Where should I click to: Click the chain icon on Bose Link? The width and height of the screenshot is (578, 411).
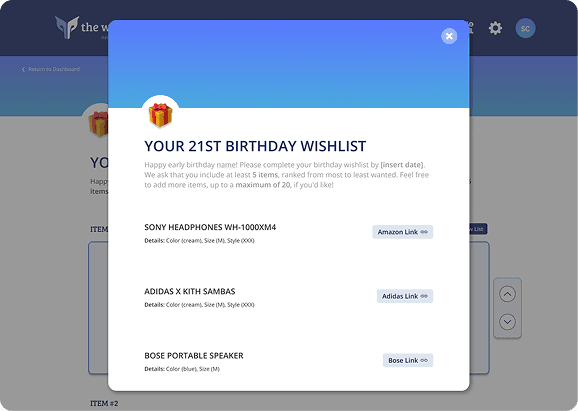coord(424,360)
